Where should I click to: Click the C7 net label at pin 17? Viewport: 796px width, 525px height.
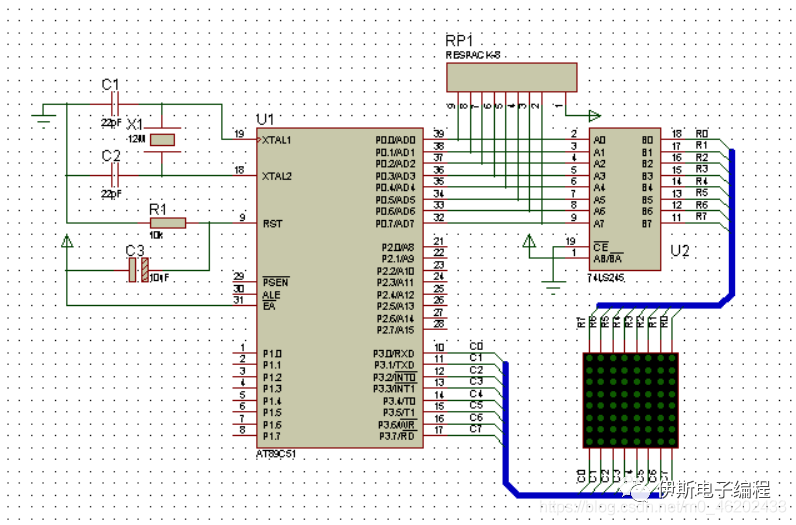click(476, 429)
